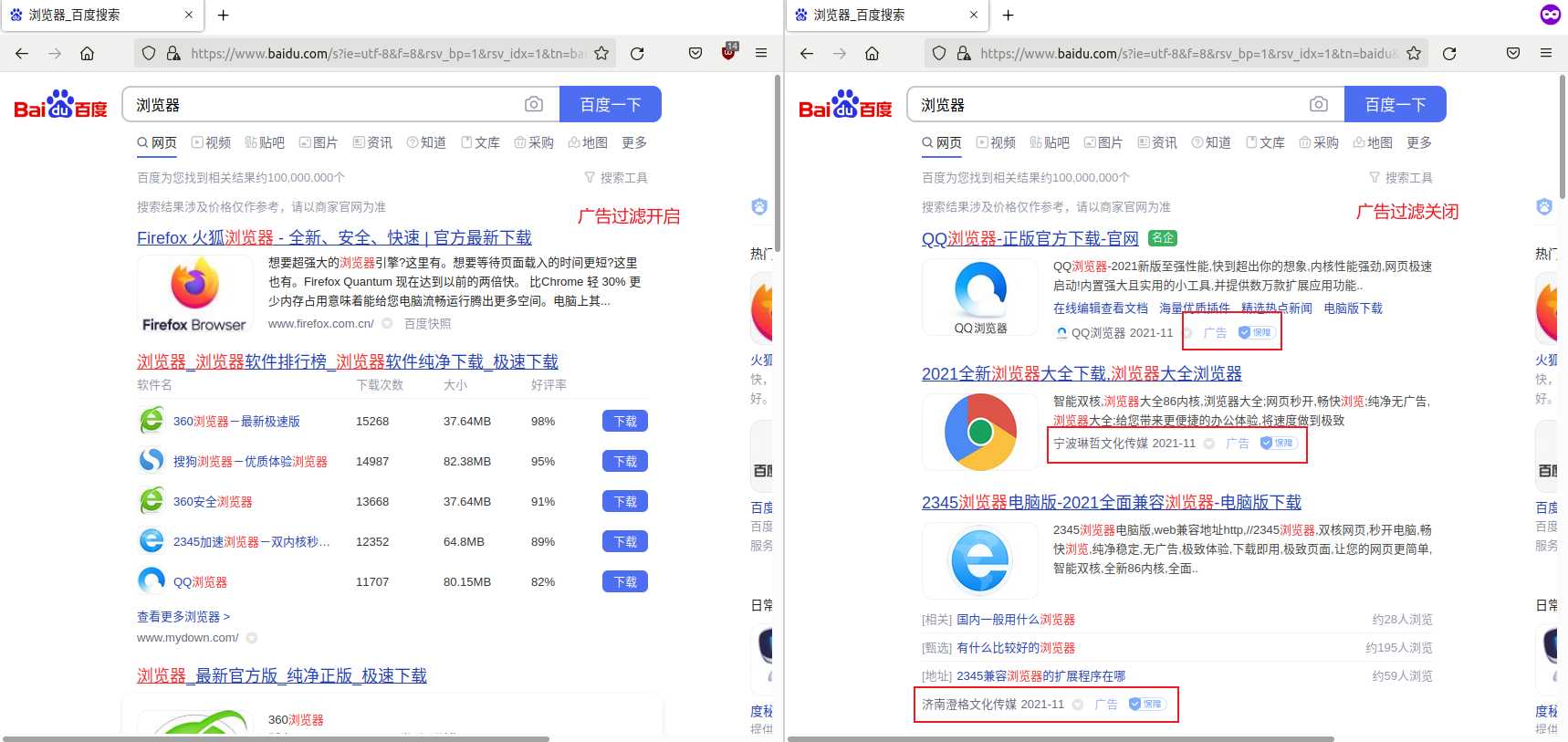
Task: Open QQ浏览器-正版官方下载 result link
Action: [1030, 238]
